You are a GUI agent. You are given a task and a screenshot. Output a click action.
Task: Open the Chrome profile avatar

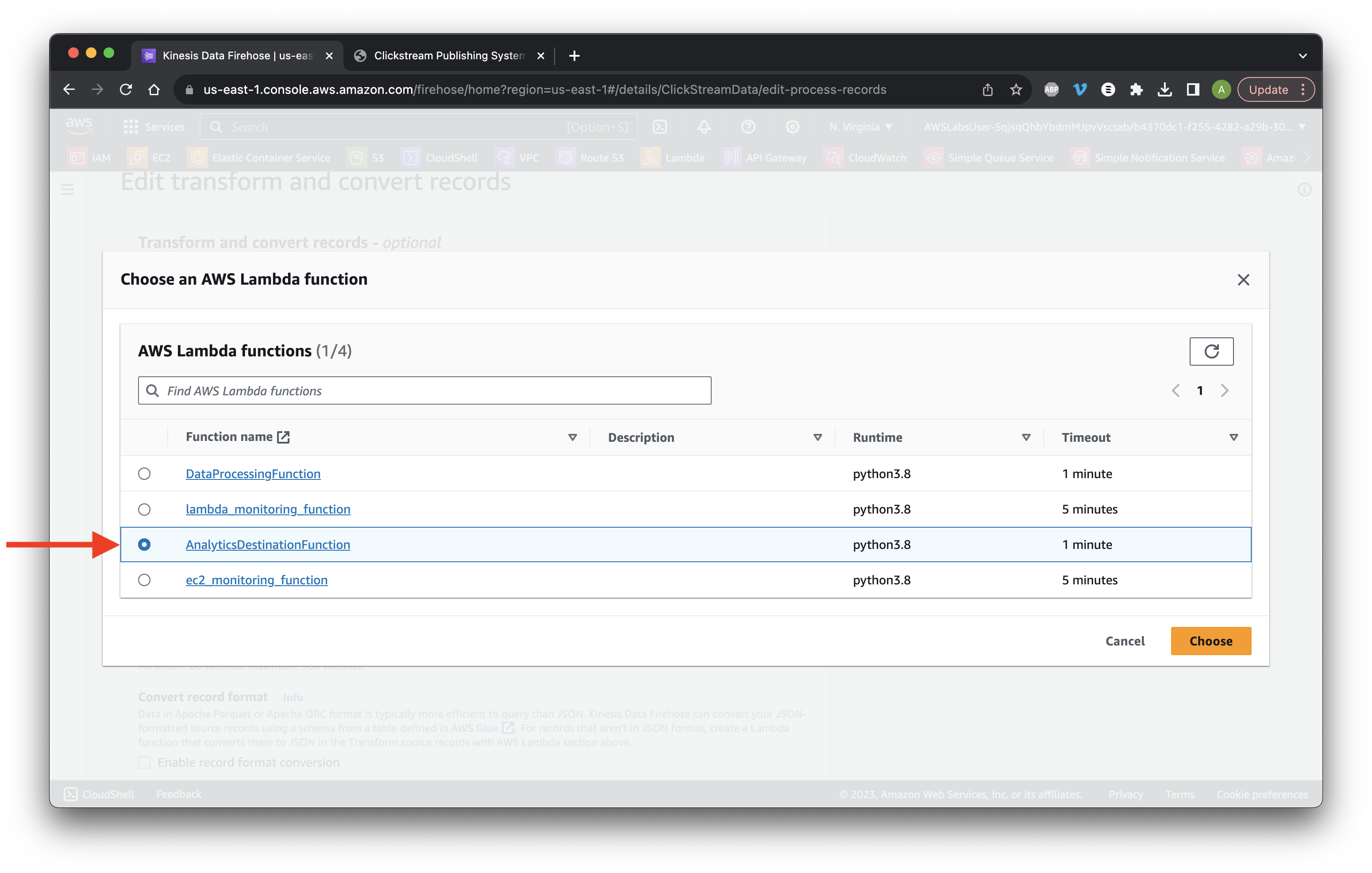1221,89
